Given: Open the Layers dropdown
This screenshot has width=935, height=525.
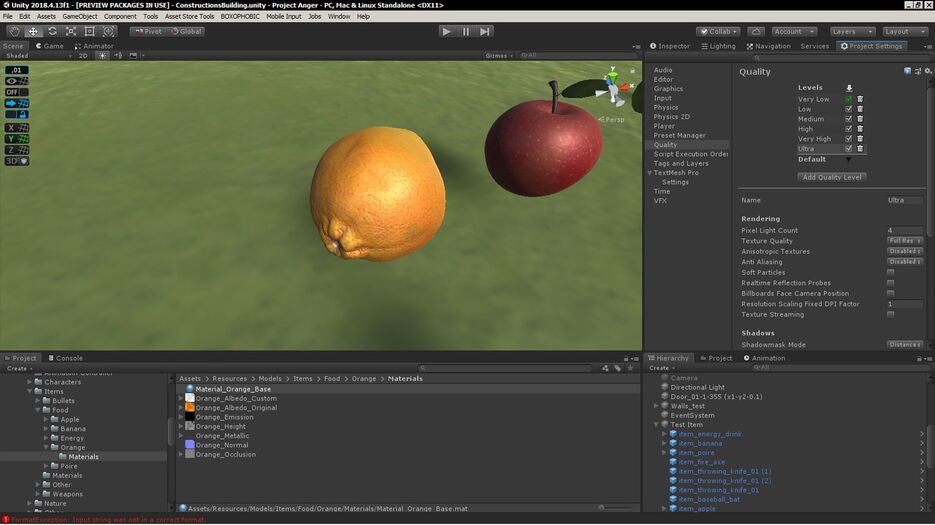Looking at the screenshot, I should tap(852, 31).
